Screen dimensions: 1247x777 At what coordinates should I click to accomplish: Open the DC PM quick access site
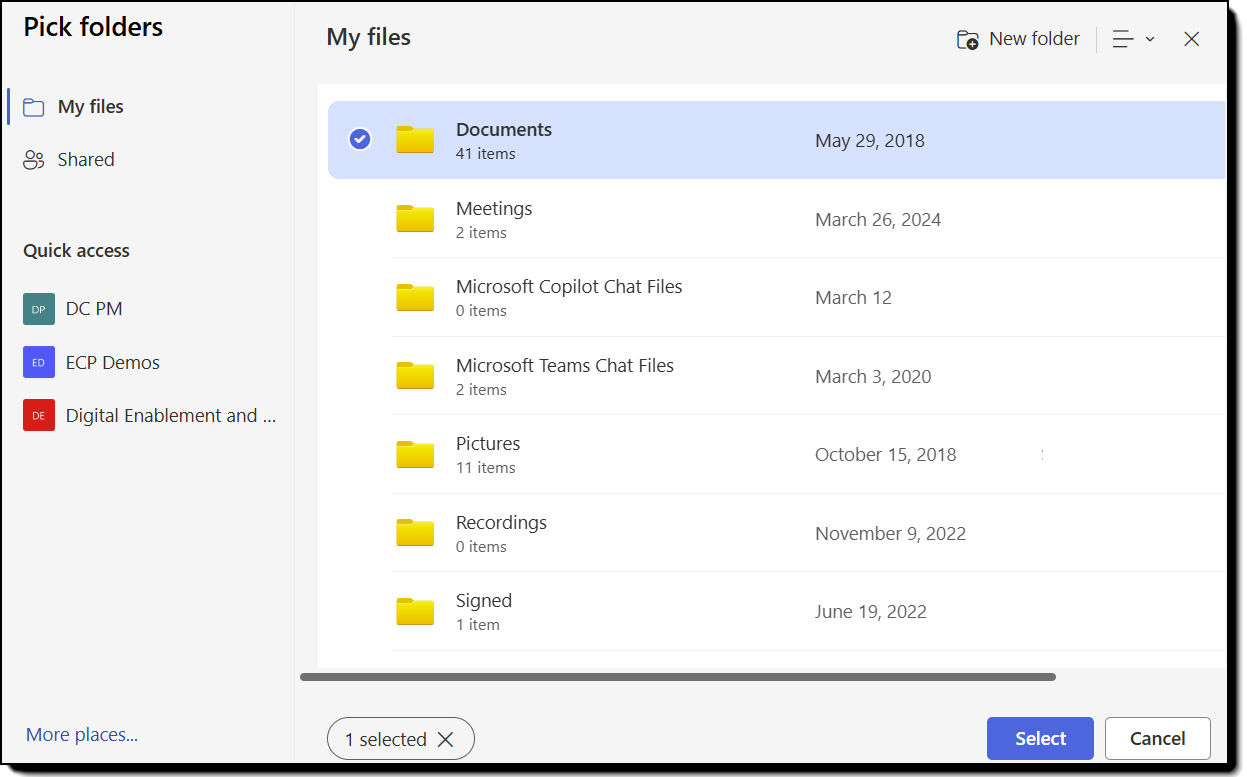click(93, 308)
